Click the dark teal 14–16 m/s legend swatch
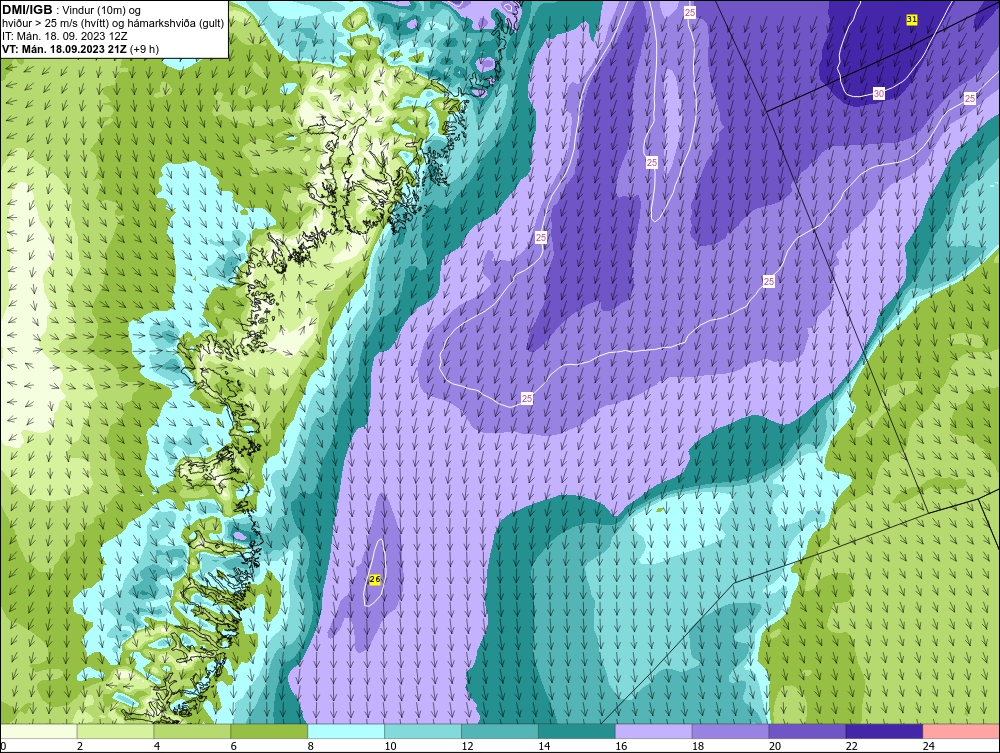The width and height of the screenshot is (1000, 753). 577,731
